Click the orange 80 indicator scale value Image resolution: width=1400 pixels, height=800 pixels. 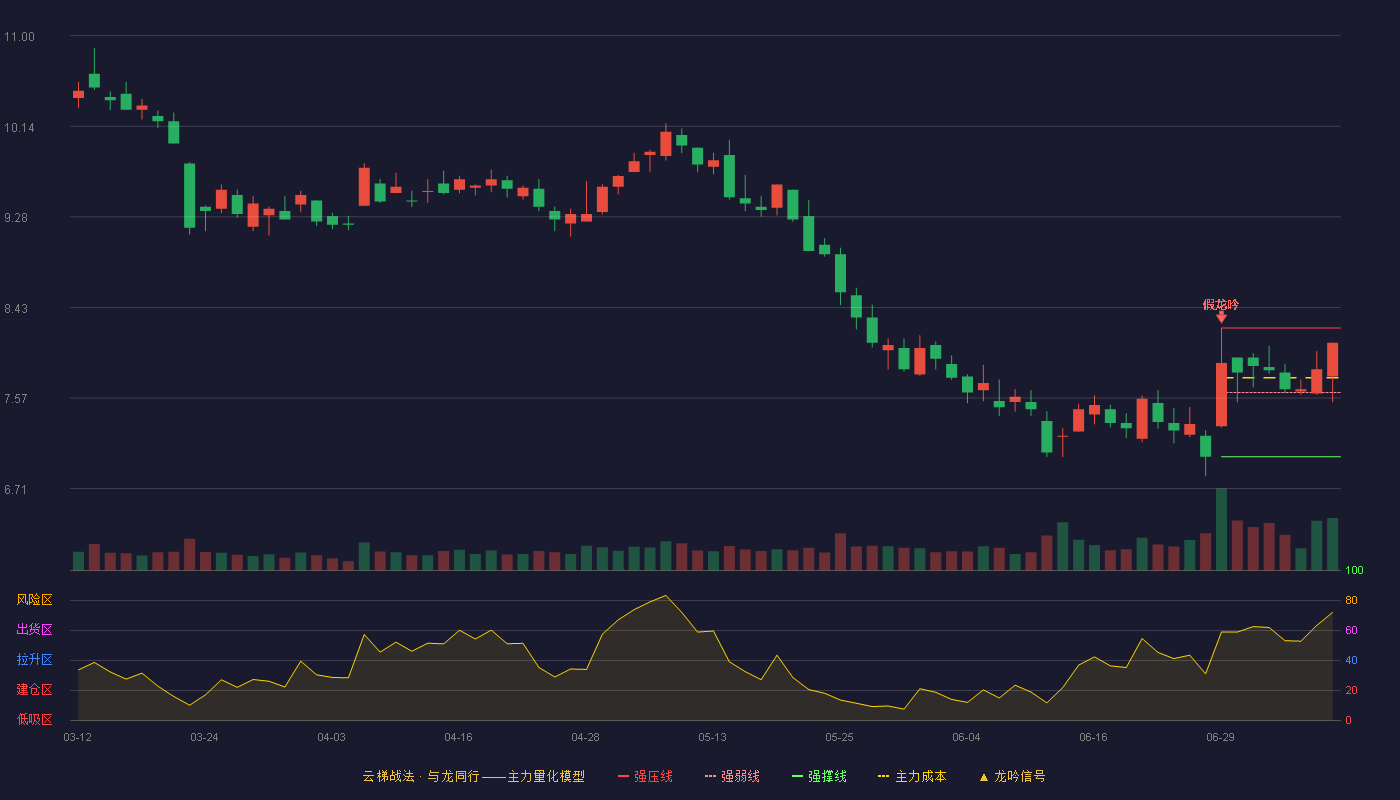pyautogui.click(x=1351, y=600)
